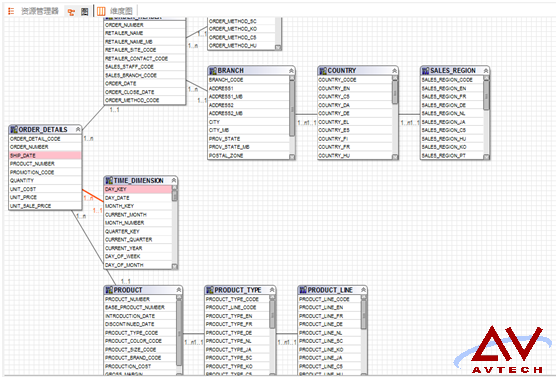The image size is (558, 379).
Task: Select the UNIT_SALE_PRICE field
Action: pos(45,206)
